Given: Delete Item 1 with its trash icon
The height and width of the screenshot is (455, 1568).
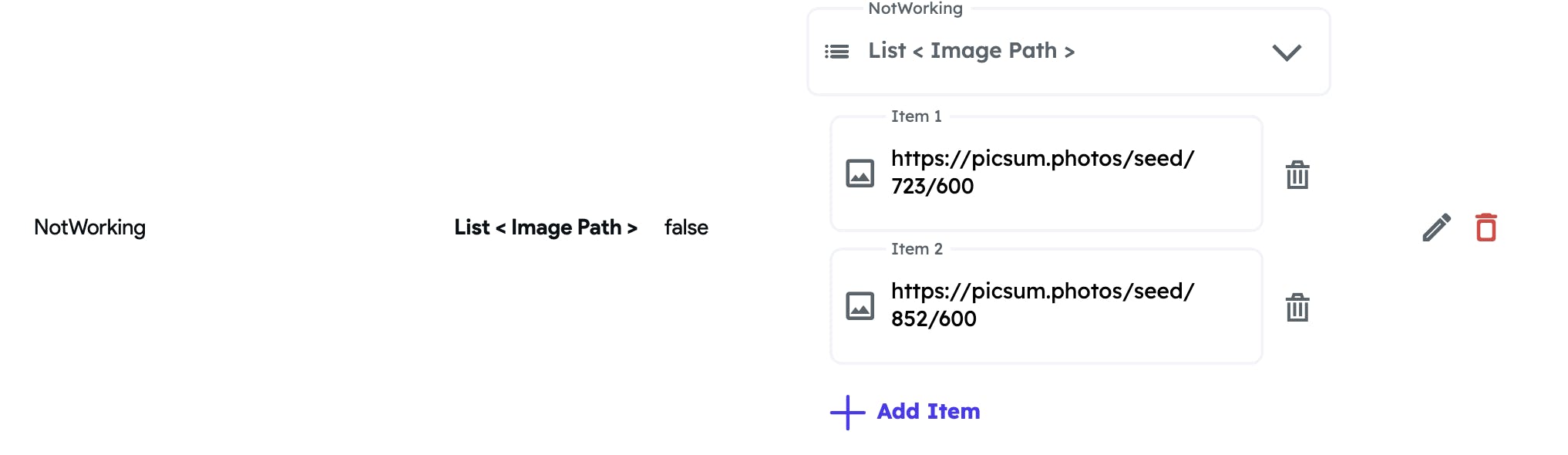Looking at the screenshot, I should [1297, 175].
